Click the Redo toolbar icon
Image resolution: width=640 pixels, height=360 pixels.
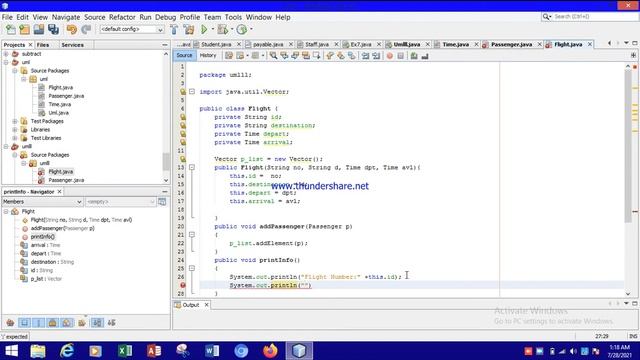coord(86,29)
